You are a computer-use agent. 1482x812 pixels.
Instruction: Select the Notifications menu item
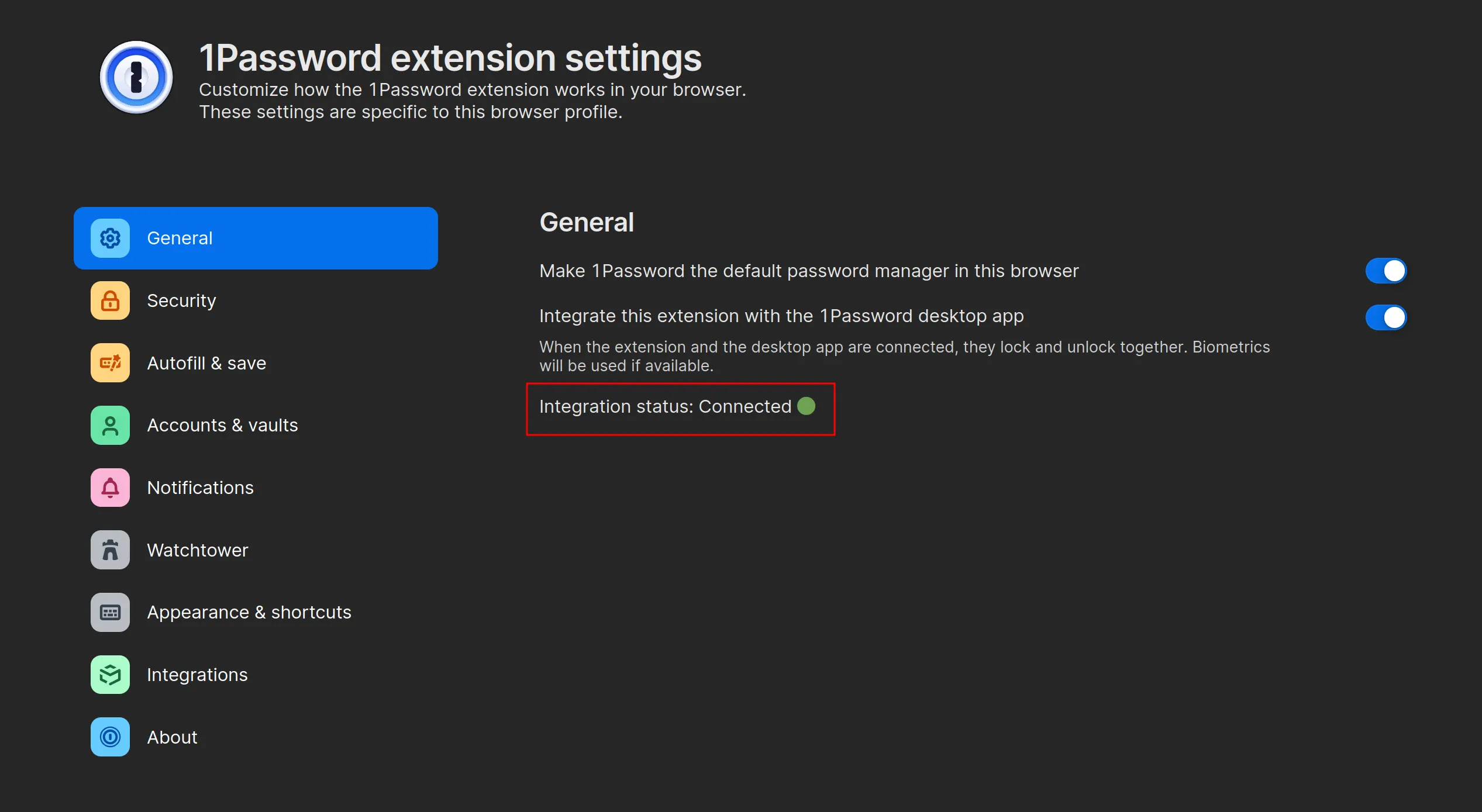(200, 488)
